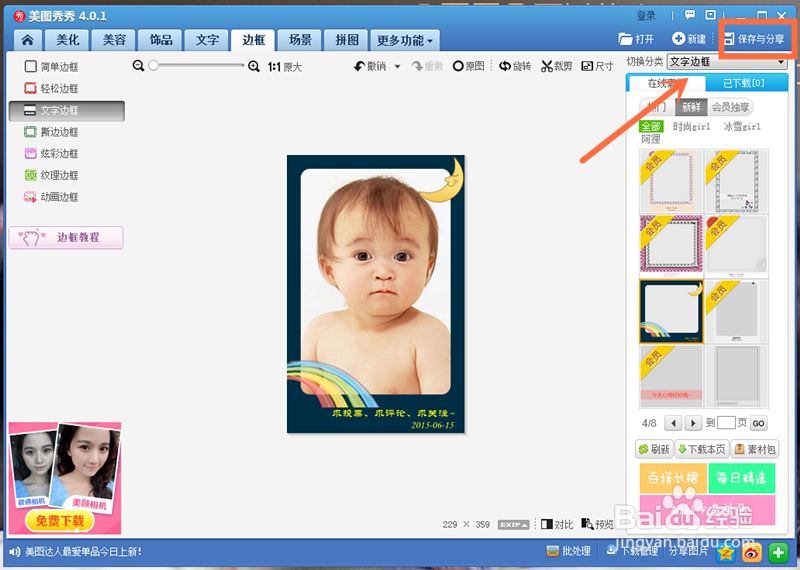Click the 对比 compare button

coord(557,525)
